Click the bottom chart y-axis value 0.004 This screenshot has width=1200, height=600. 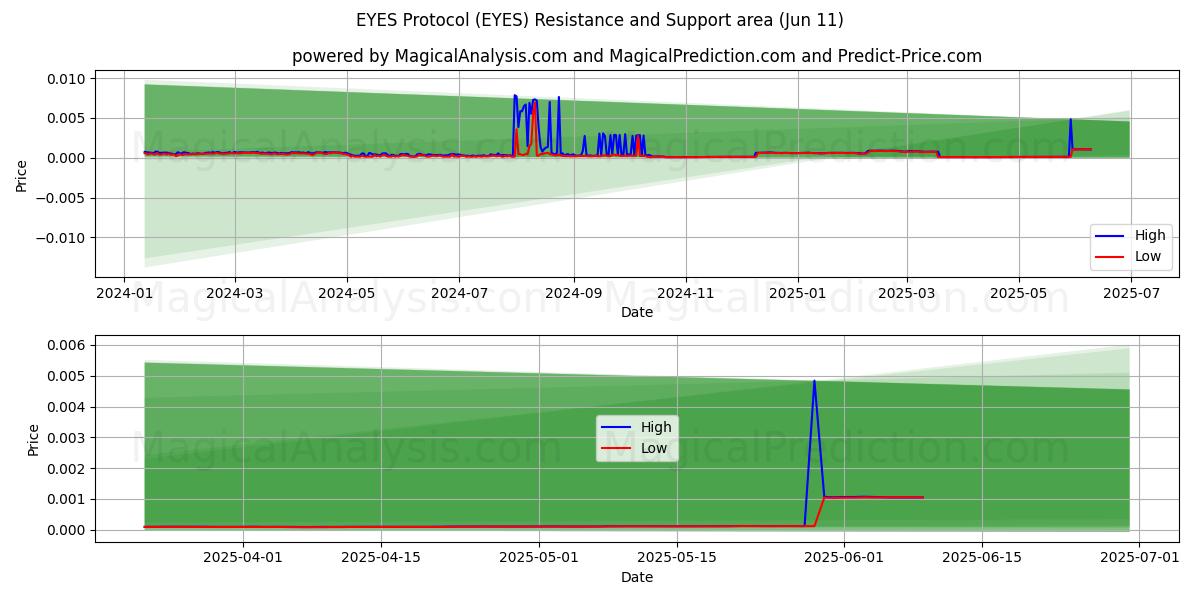click(68, 407)
